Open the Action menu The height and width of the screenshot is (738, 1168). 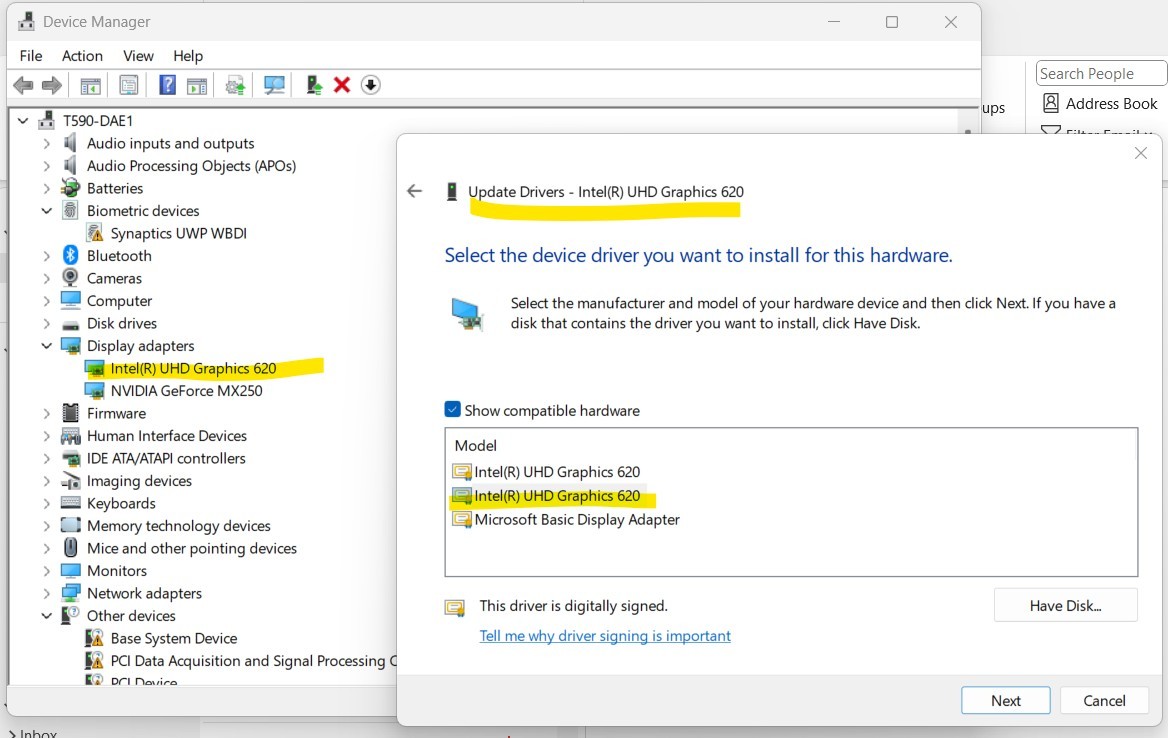click(x=82, y=56)
